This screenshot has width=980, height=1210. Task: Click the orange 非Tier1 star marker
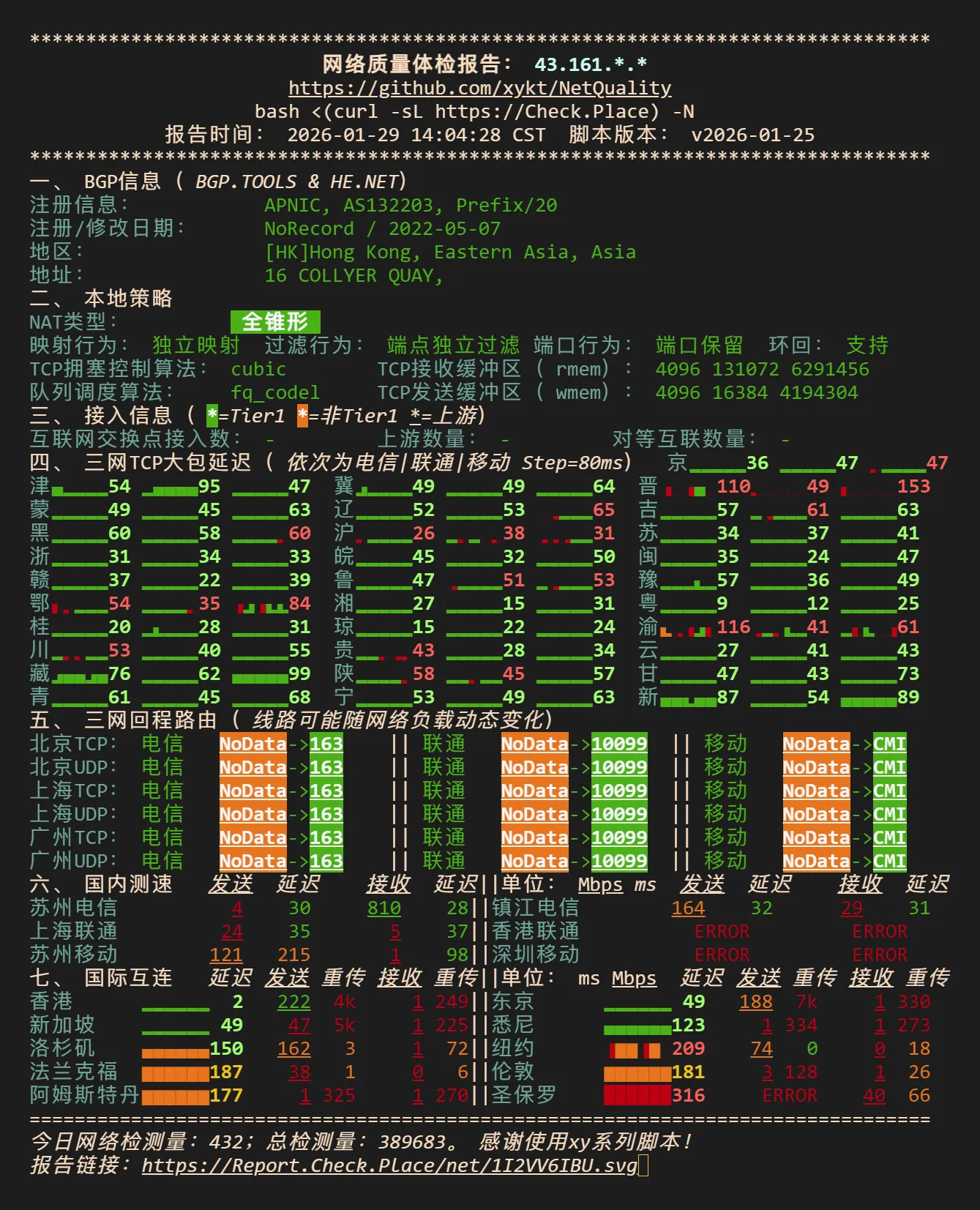click(302, 416)
